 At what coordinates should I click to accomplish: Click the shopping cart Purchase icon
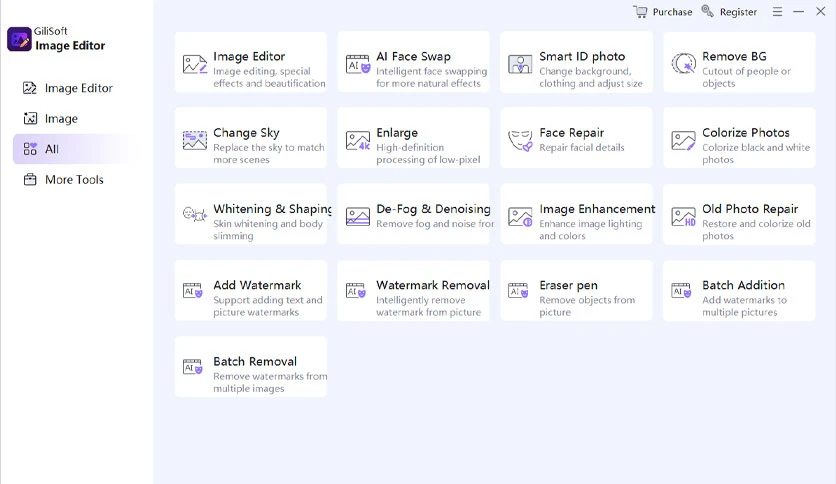tap(640, 11)
